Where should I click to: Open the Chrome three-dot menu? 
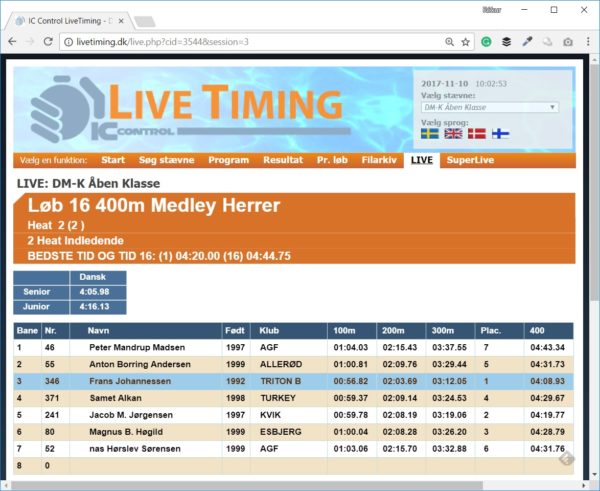coord(587,42)
